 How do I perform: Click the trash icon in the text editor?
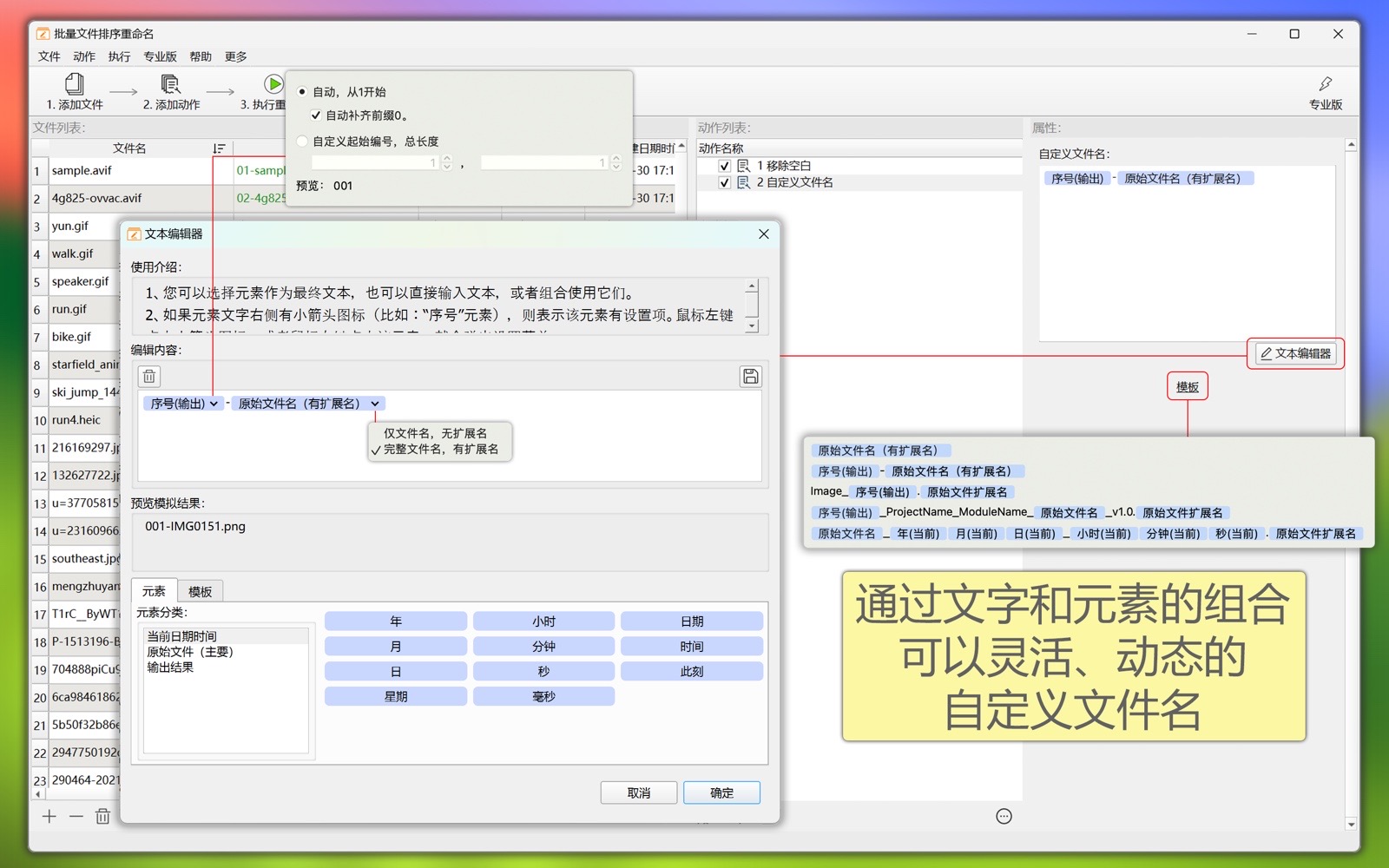[149, 376]
